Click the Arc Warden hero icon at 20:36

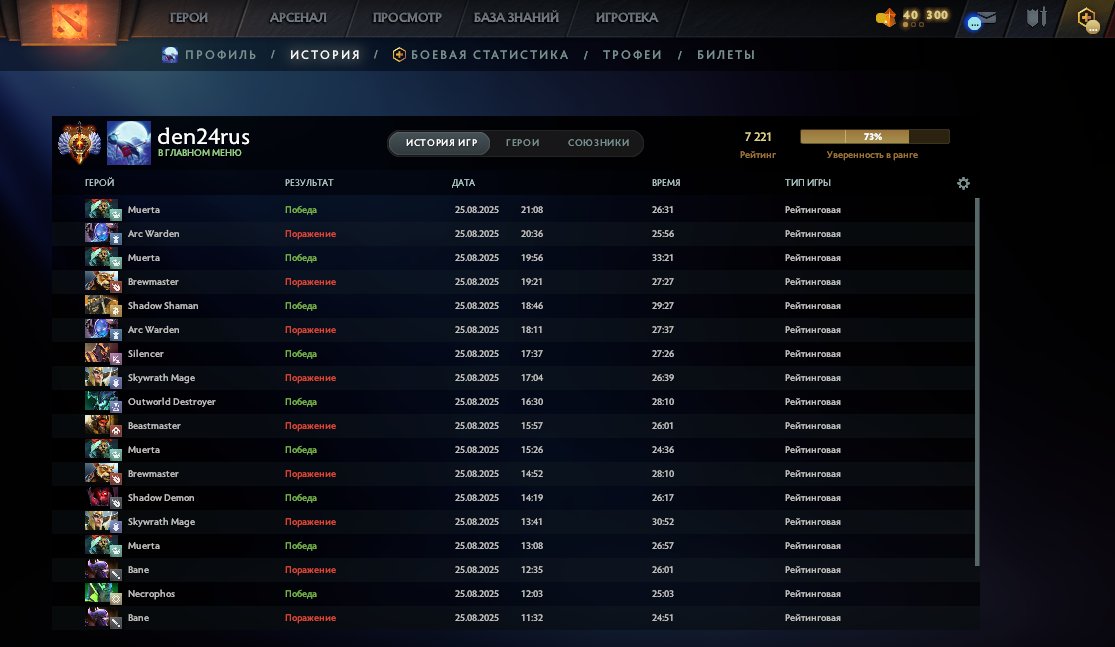(102, 234)
